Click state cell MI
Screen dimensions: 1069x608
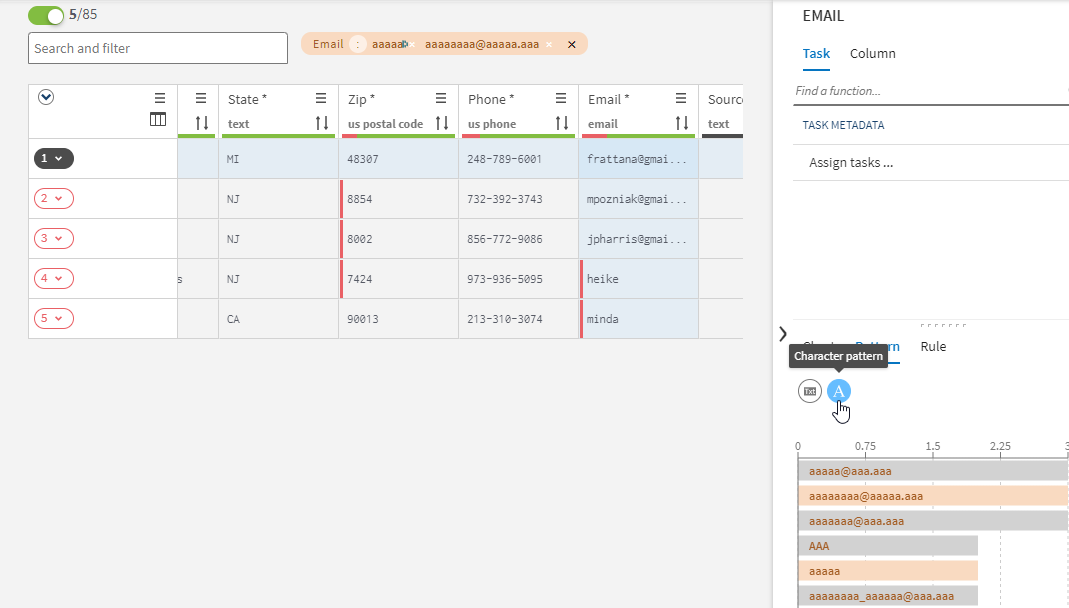[x=278, y=159]
